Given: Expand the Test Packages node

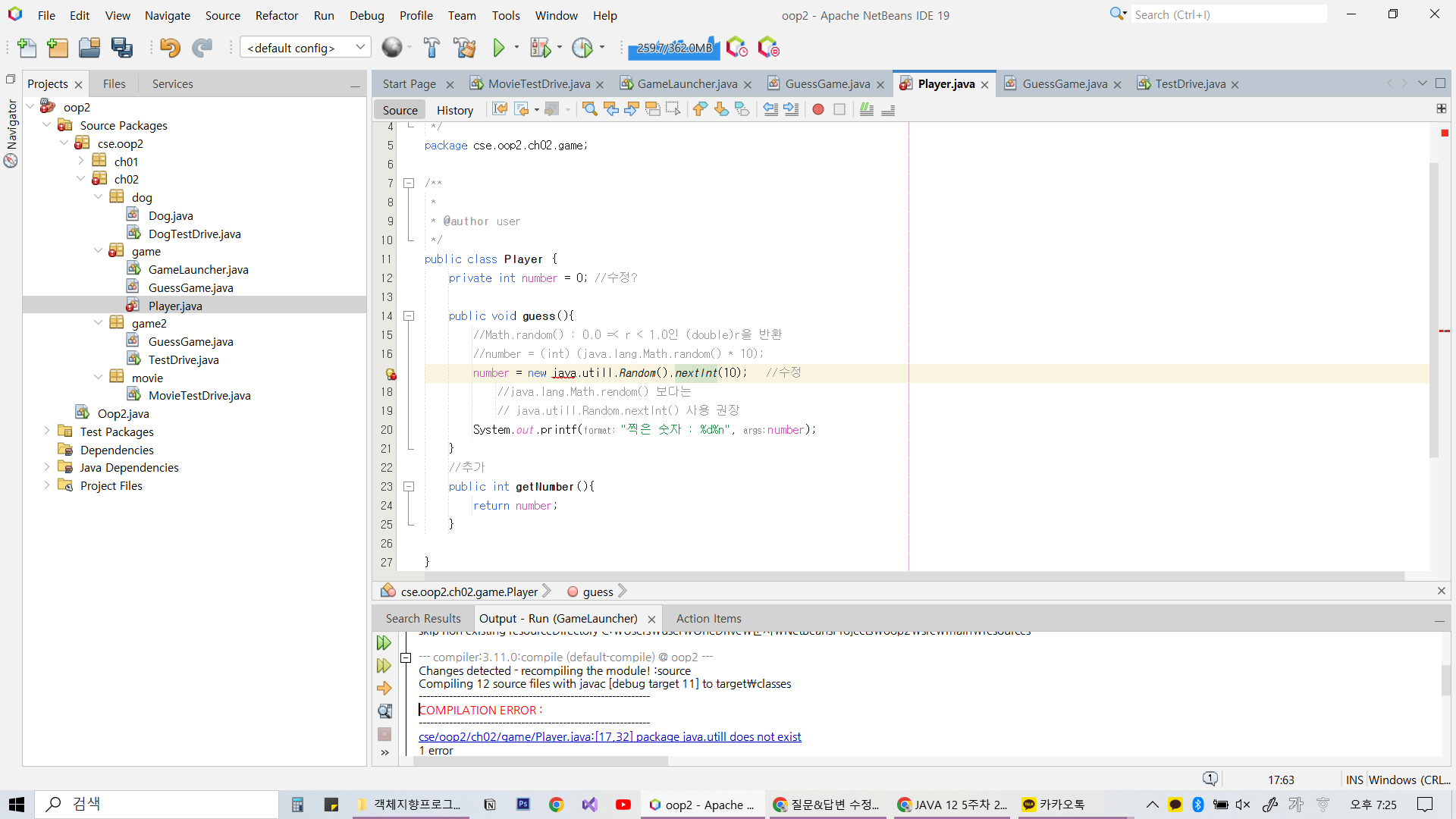Looking at the screenshot, I should (x=47, y=431).
